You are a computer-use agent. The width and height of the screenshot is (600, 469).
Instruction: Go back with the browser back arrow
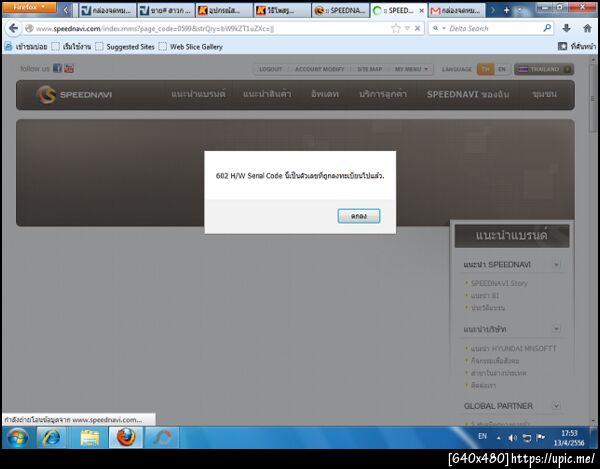coord(13,28)
